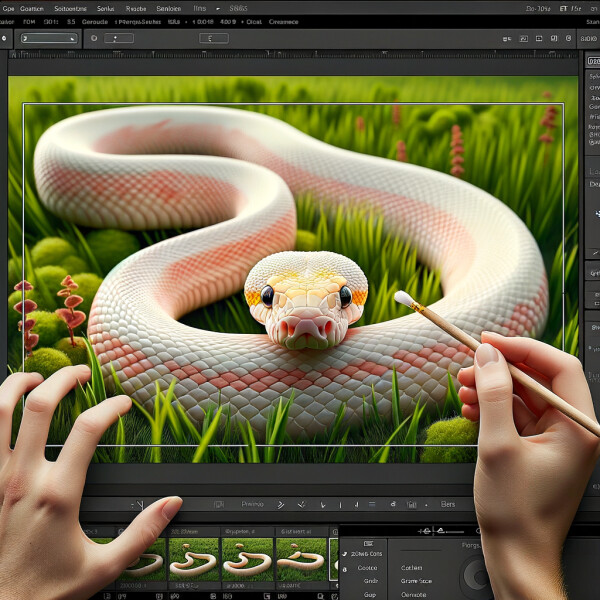600x600 pixels.
Task: Click the checkmark-shaped icon in the bottom toolbar
Action: [x=302, y=505]
